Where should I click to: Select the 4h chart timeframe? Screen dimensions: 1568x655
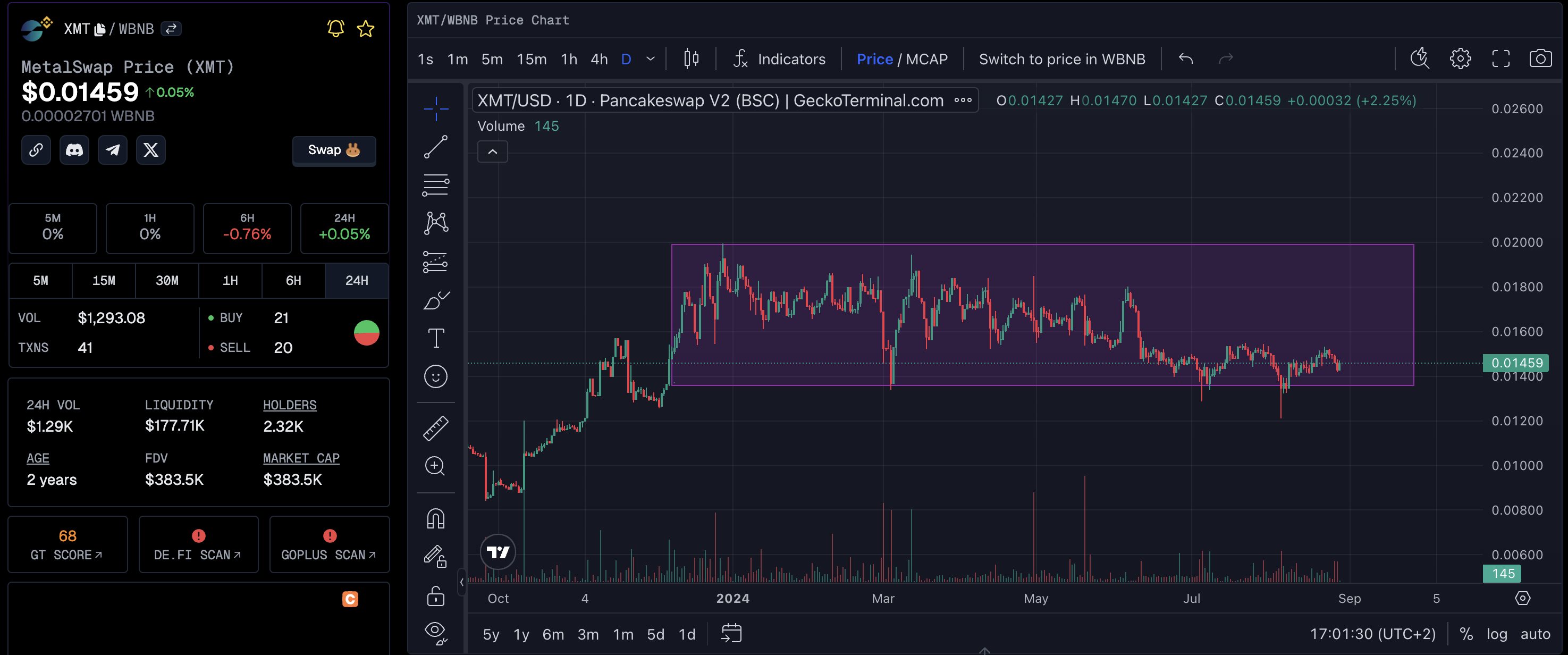[599, 59]
